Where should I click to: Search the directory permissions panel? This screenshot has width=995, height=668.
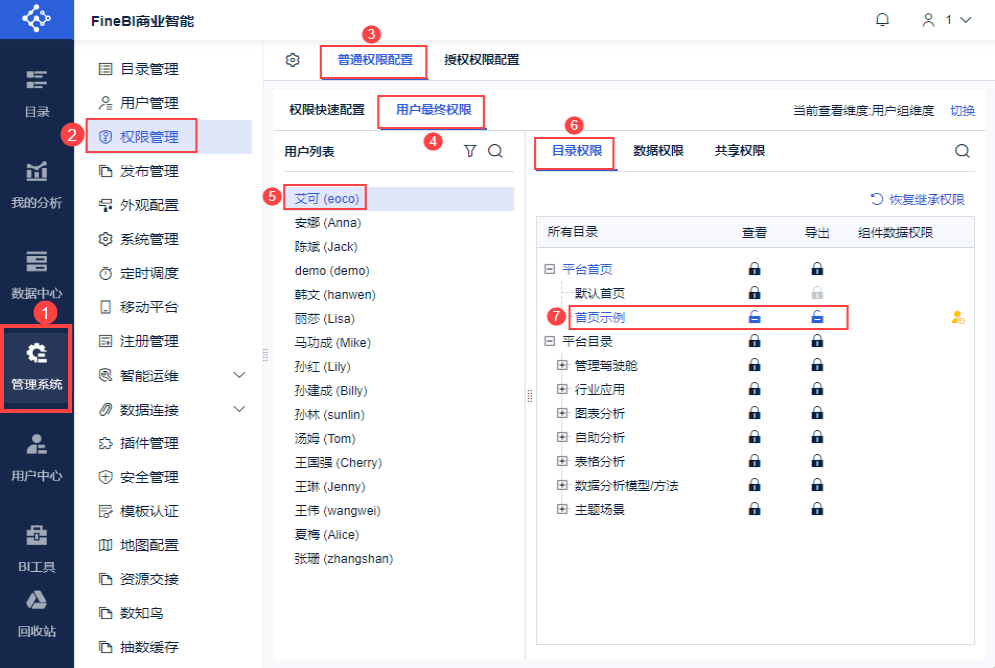point(962,151)
